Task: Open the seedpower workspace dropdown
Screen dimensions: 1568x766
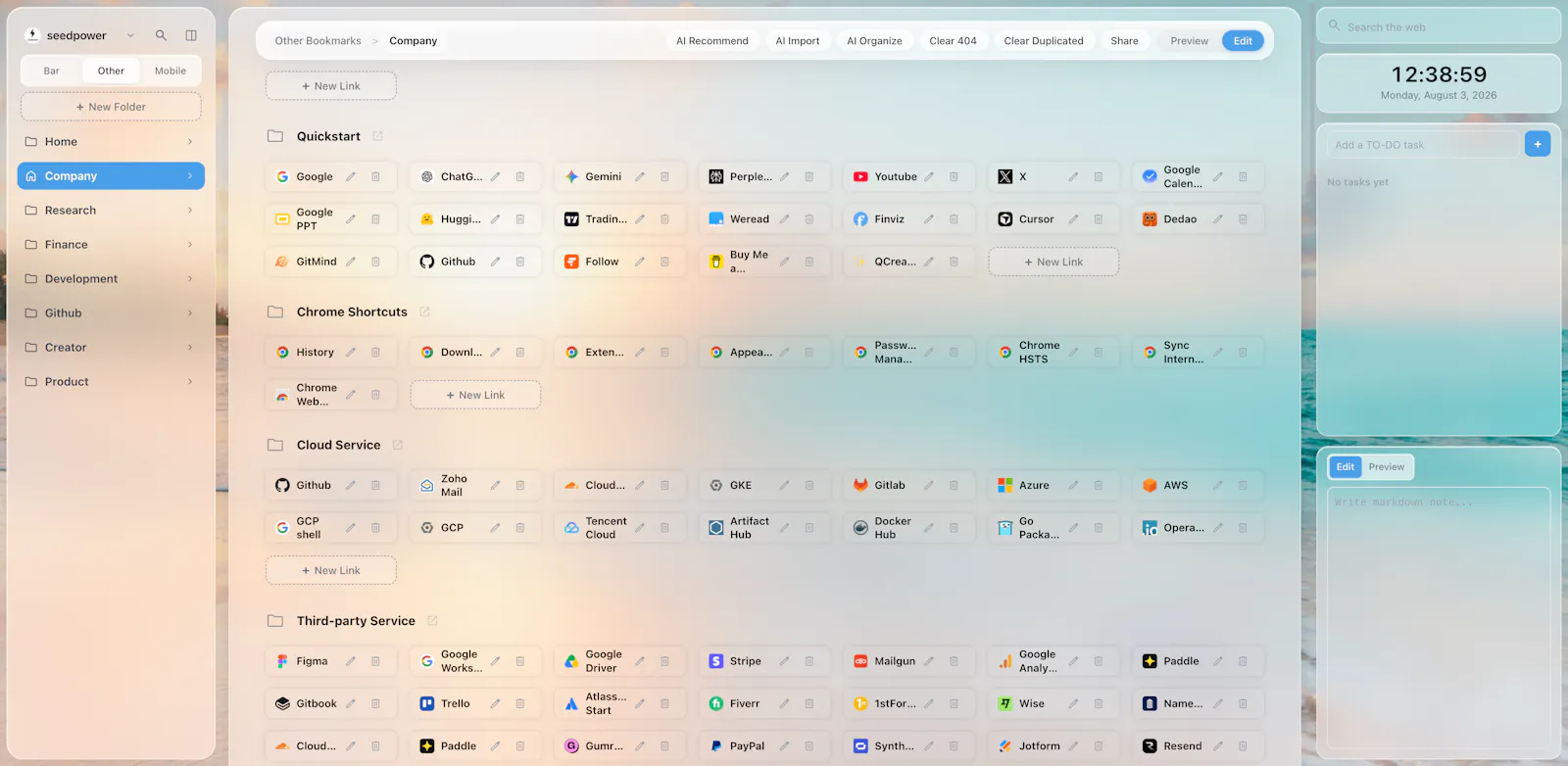Action: [x=130, y=36]
